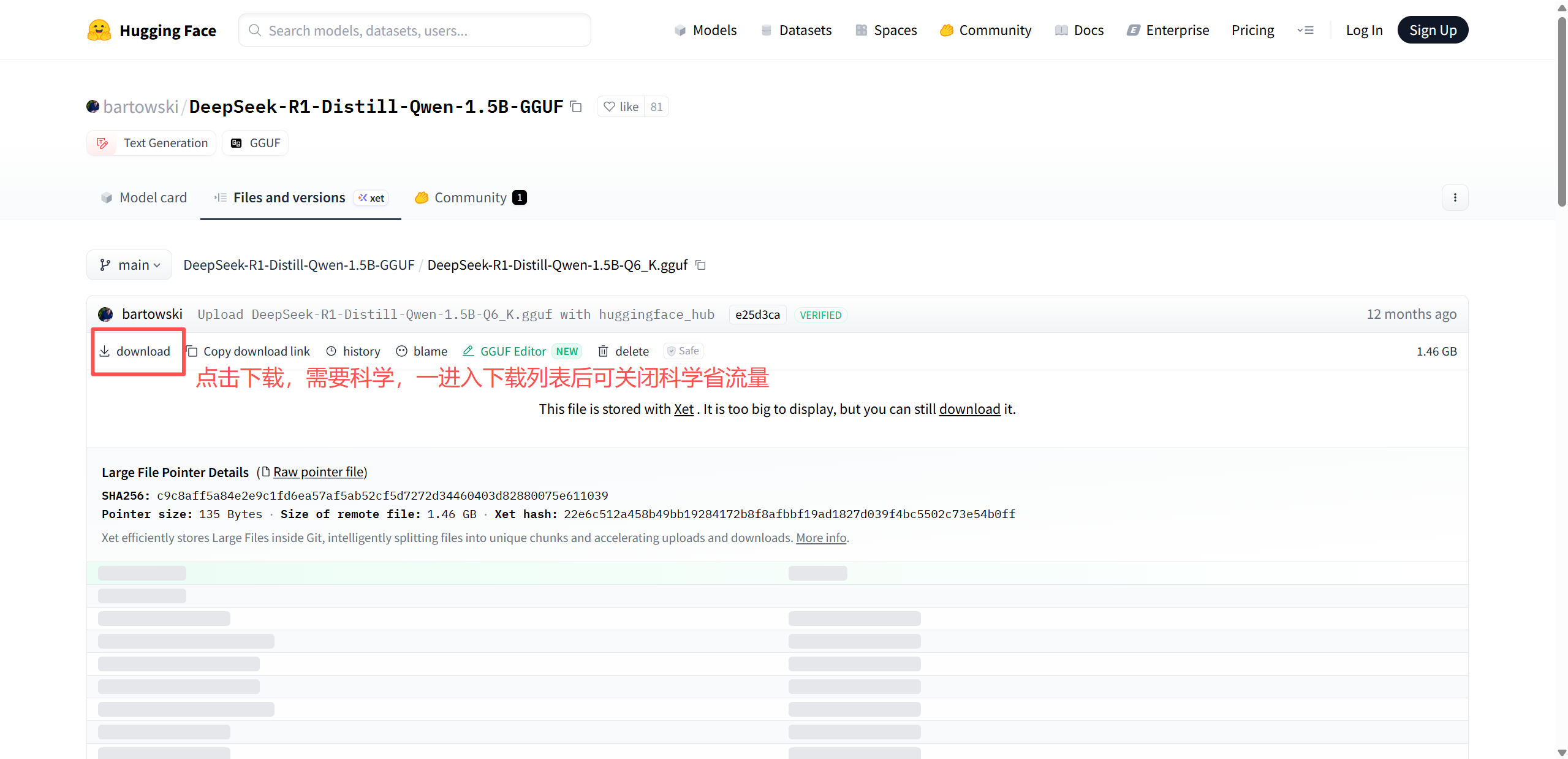Click the e25d3ca commit hash

757,315
